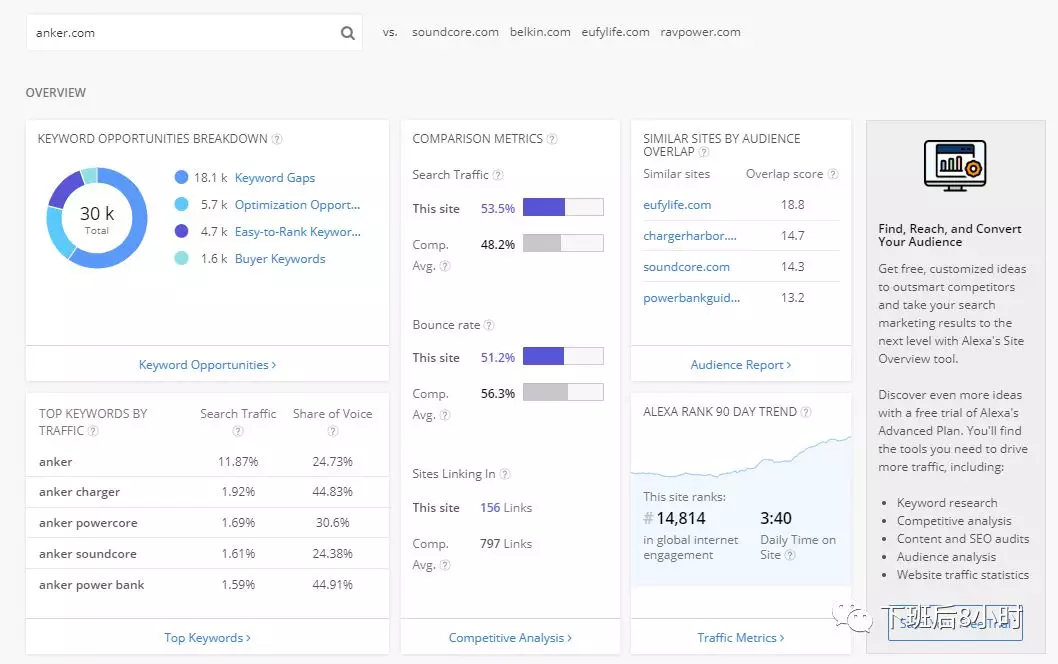
Task: Open Competitive Analysis link
Action: click(x=510, y=638)
